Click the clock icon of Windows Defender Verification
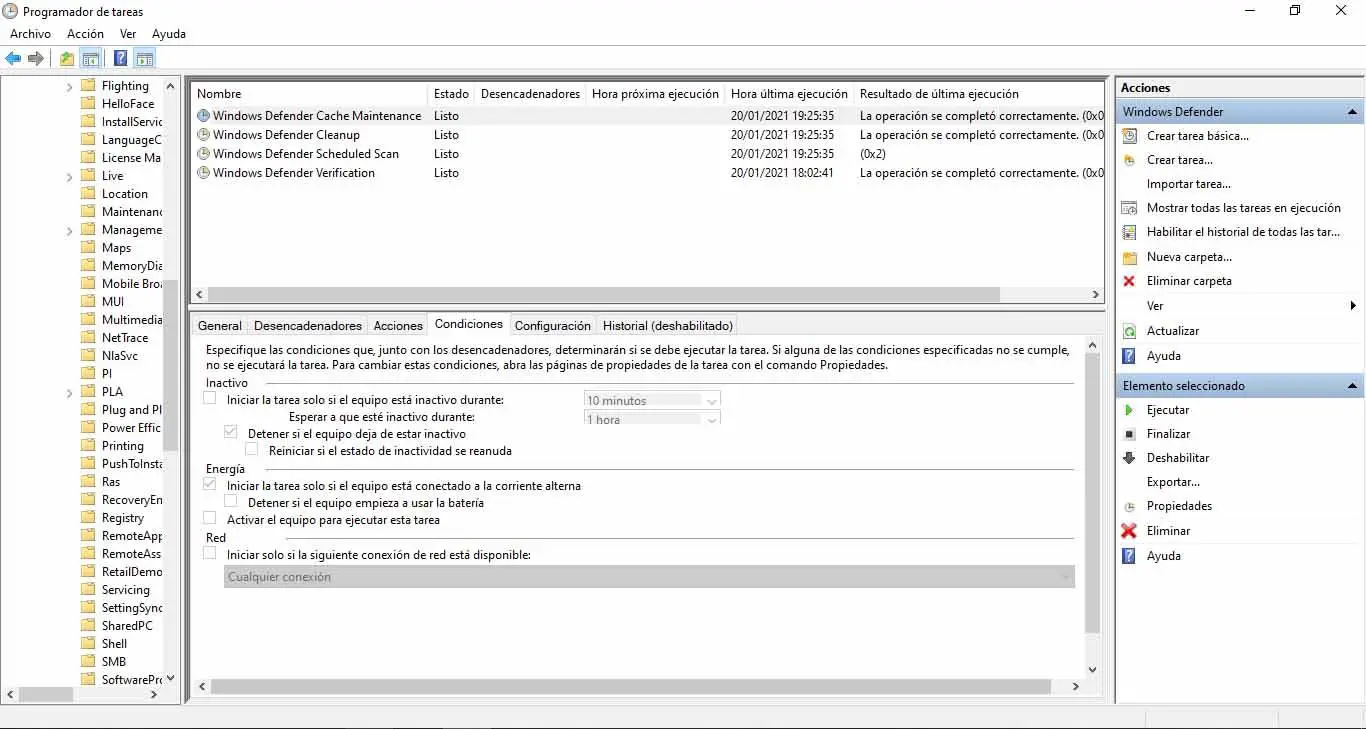The image size is (1366, 729). click(204, 173)
